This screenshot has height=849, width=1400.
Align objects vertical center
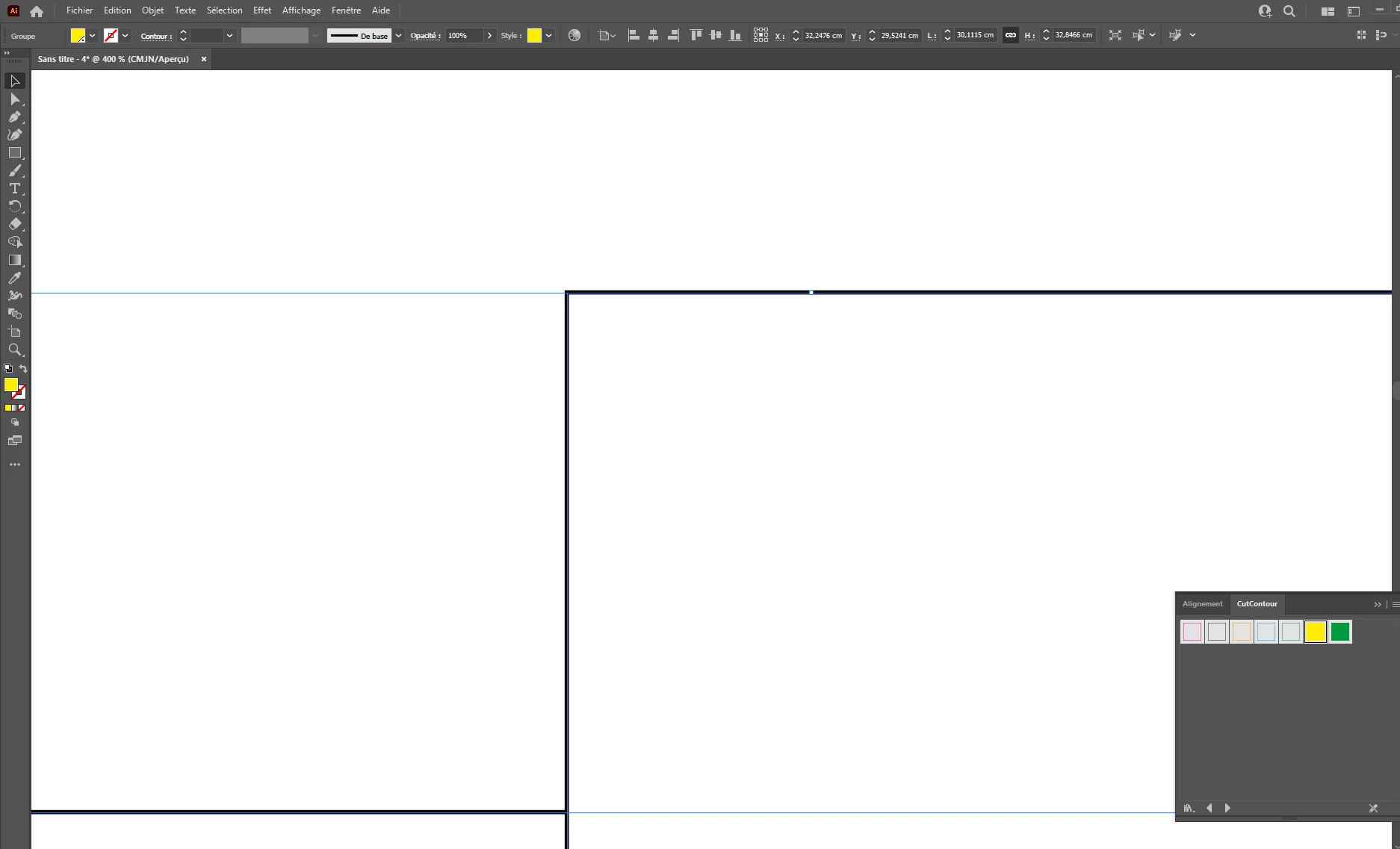point(716,35)
